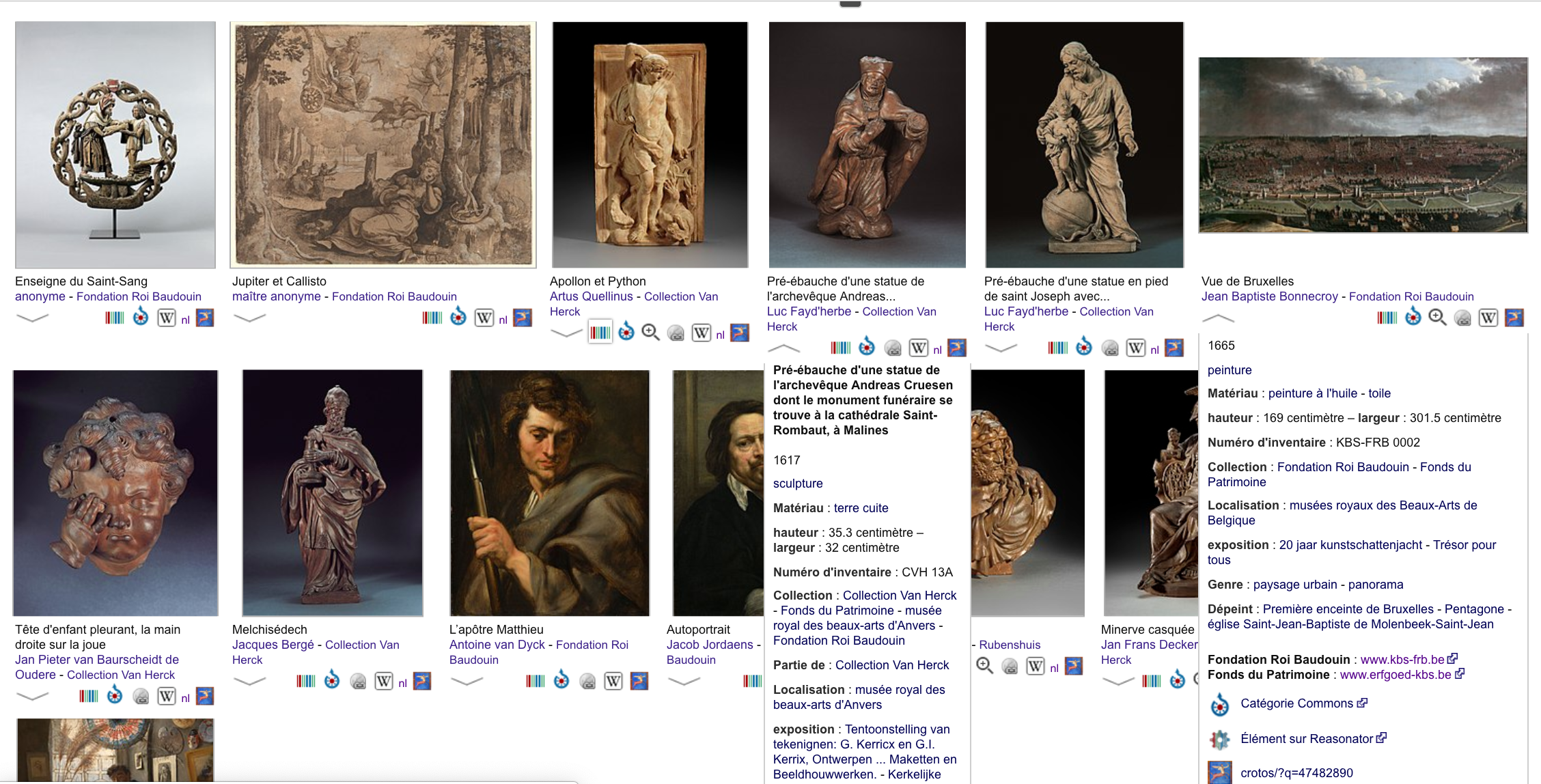Screen dimensions: 1541x784
Task: Open Vue de Bruxelles painting thumbnail
Action: pyautogui.click(x=1363, y=145)
